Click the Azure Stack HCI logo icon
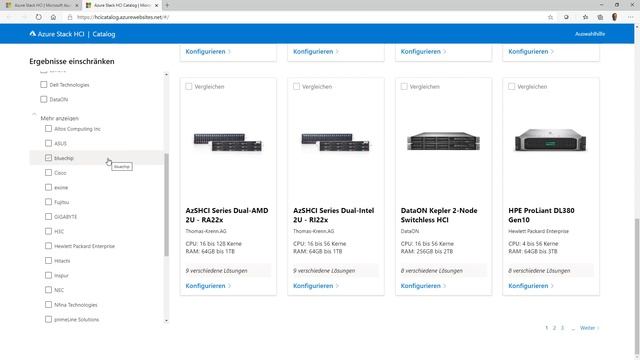The image size is (640, 360). coord(33,34)
